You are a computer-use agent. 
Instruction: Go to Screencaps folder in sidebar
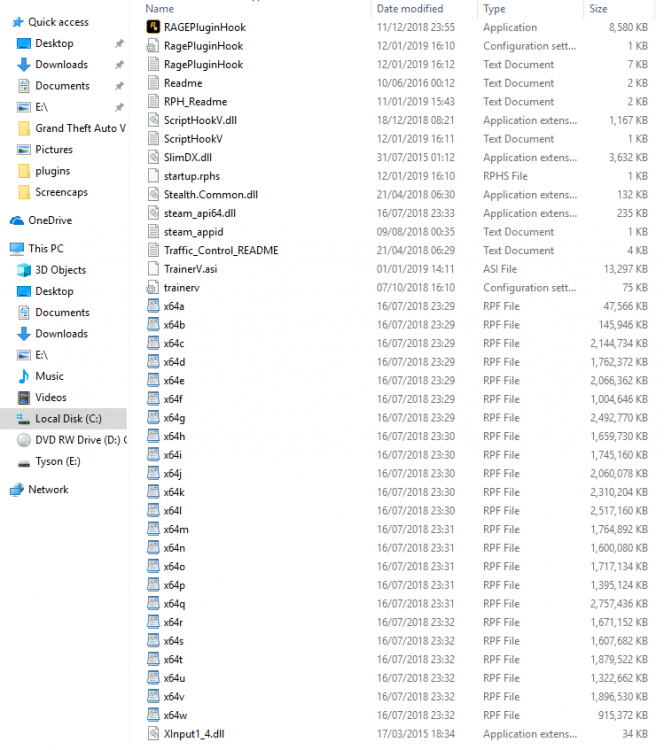pos(62,192)
